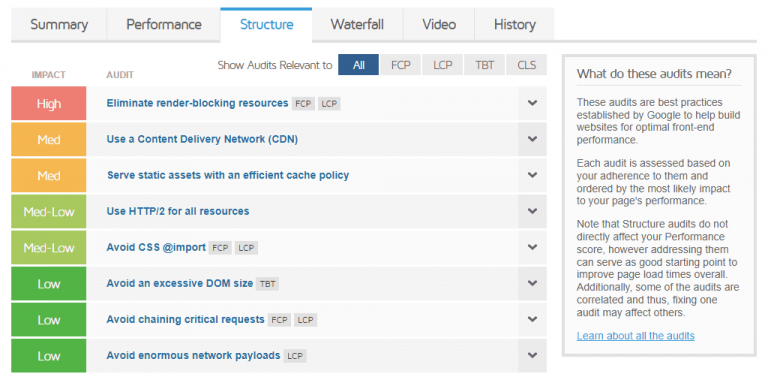
Task: Expand the Avoid CSS @import chevron
Action: pyautogui.click(x=532, y=247)
